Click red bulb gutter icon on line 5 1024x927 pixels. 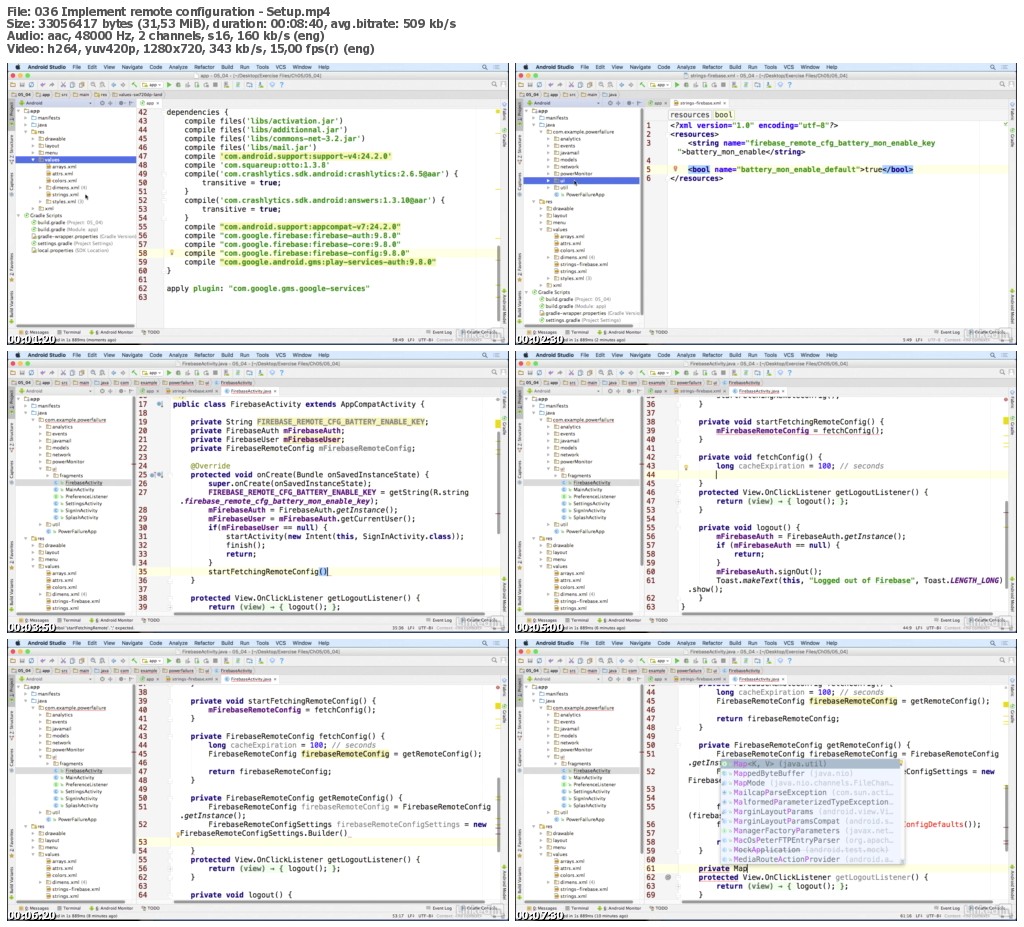[x=676, y=169]
